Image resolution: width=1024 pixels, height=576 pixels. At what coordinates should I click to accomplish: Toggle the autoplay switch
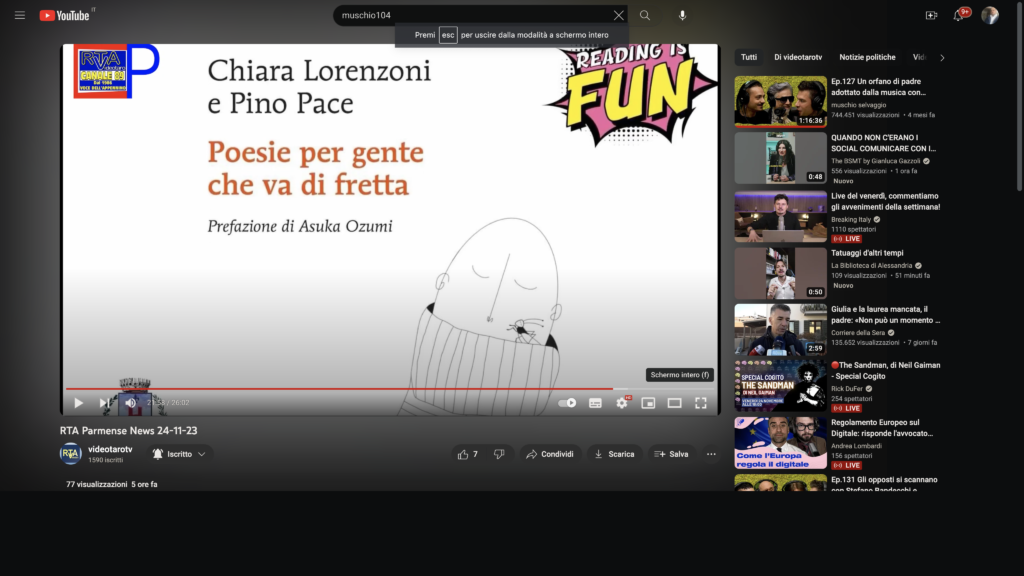[x=567, y=403]
